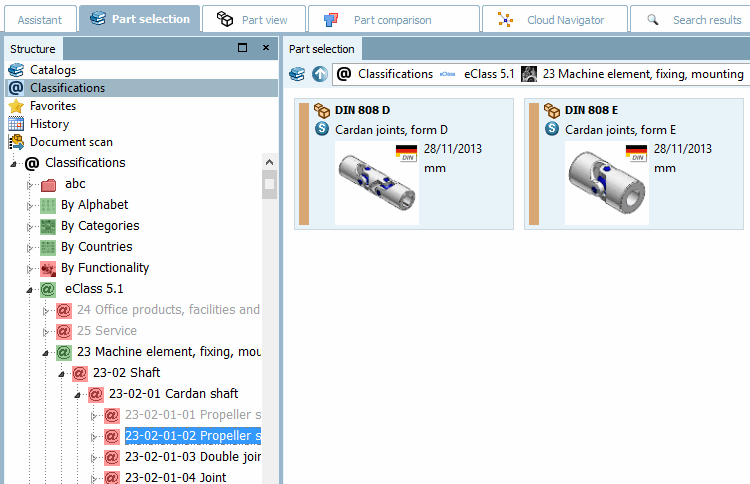Viewport: 750px width, 484px height.
Task: Expand the 23-02-01-03 Double joint node
Action: [94, 458]
